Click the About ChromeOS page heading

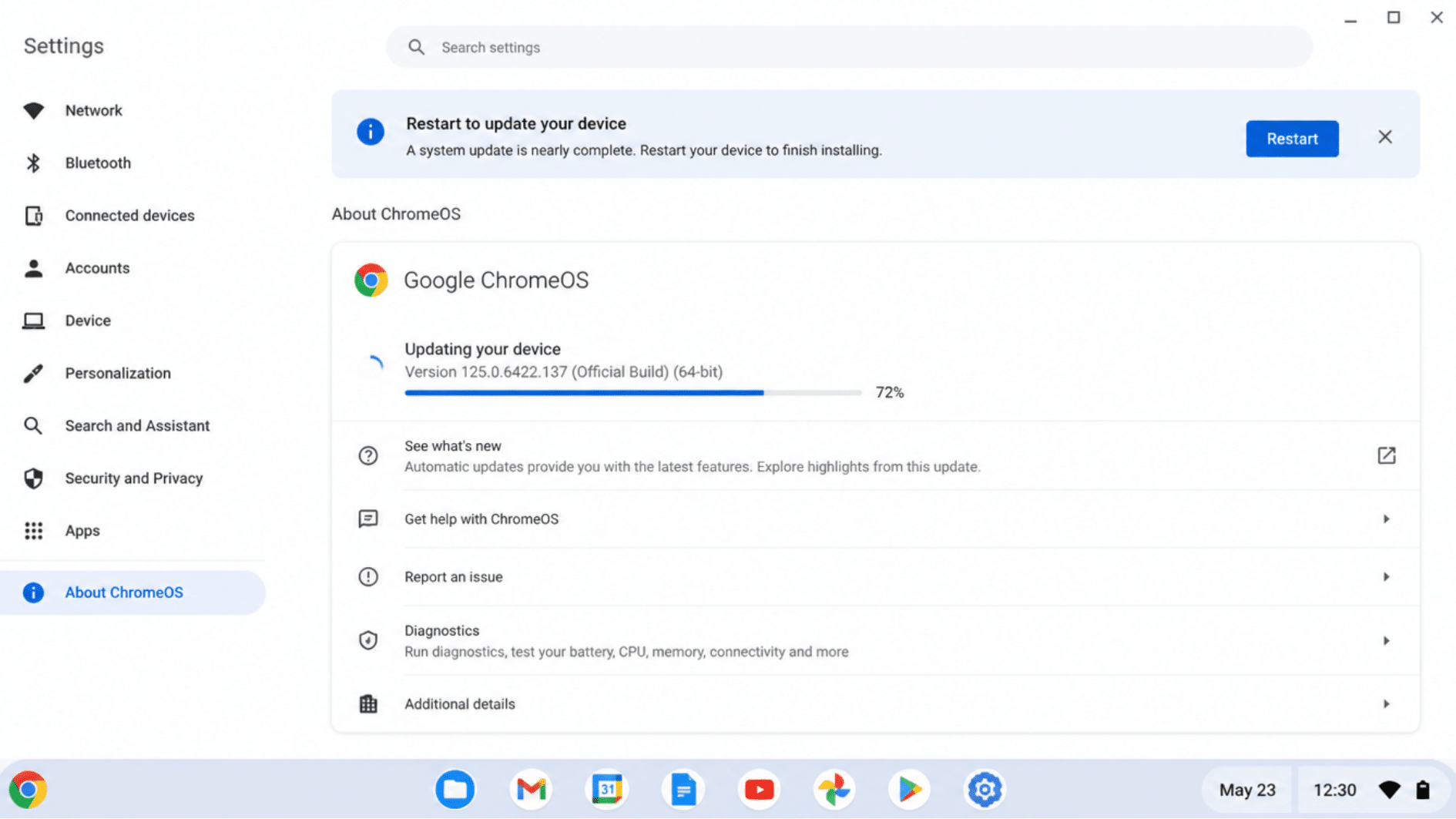(396, 214)
